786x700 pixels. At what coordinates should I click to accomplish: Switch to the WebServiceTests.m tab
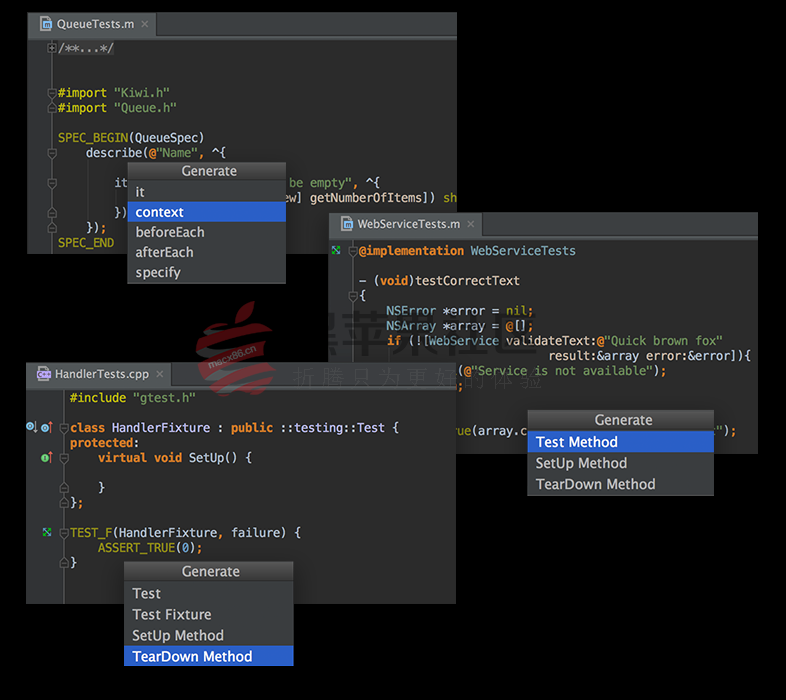(407, 224)
